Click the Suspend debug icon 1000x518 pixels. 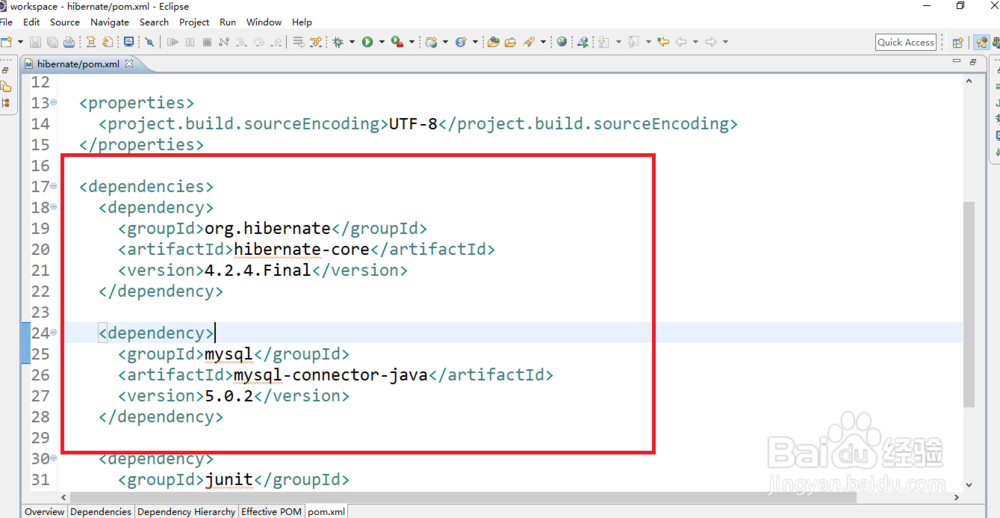190,42
